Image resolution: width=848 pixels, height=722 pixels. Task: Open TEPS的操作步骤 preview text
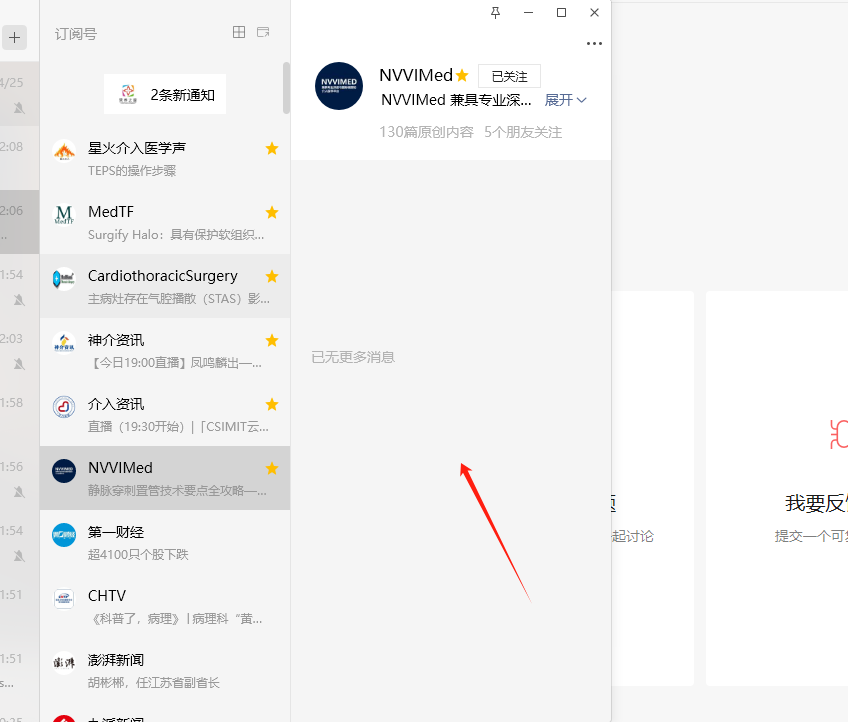tap(132, 171)
